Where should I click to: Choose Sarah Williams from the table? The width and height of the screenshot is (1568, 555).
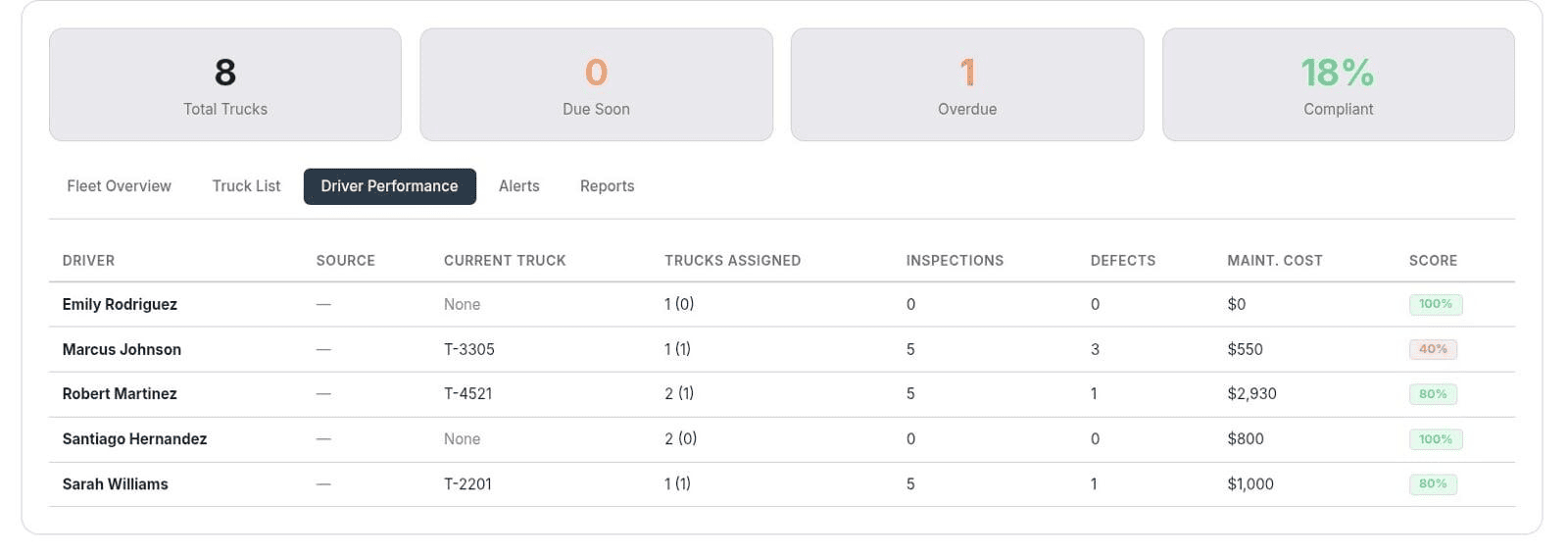tap(115, 484)
